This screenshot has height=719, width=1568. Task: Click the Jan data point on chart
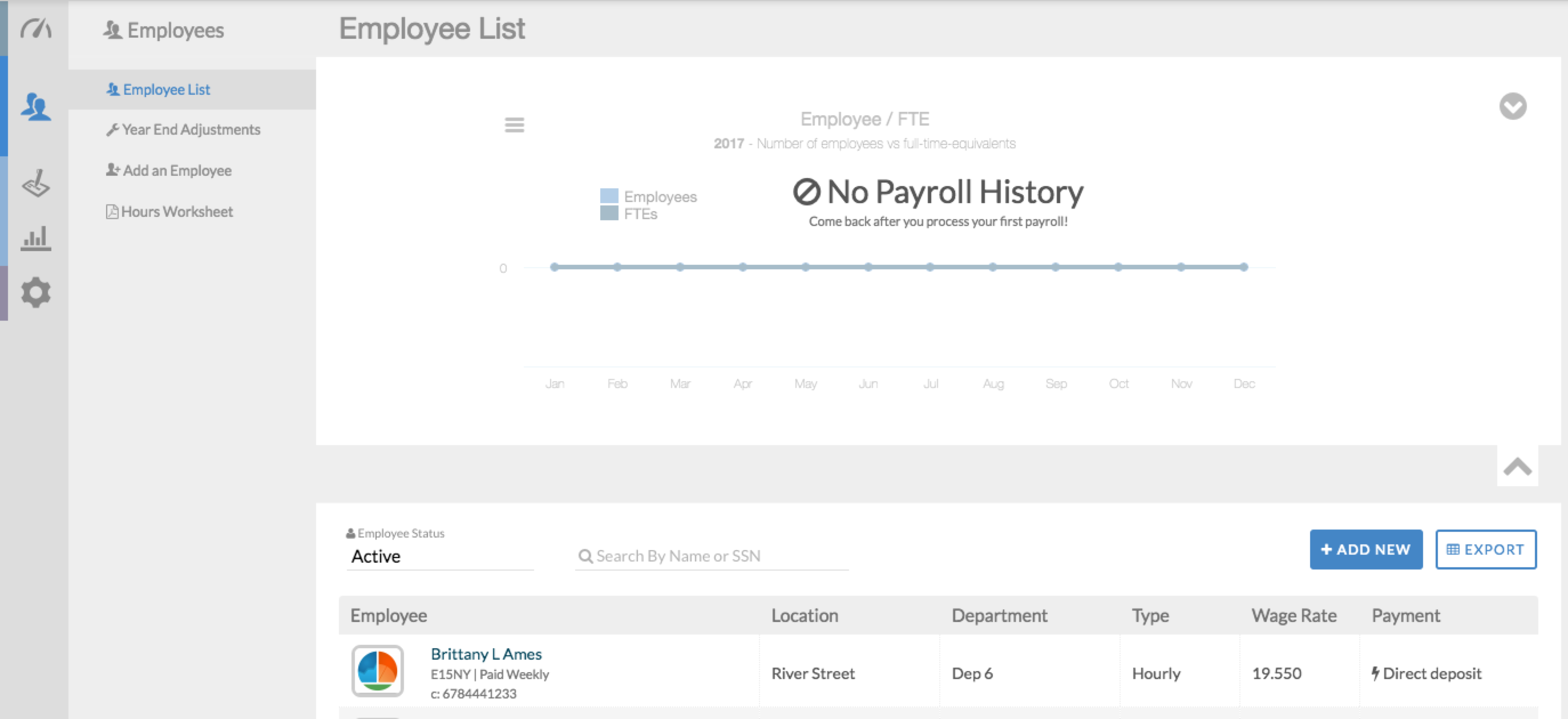[x=555, y=266]
